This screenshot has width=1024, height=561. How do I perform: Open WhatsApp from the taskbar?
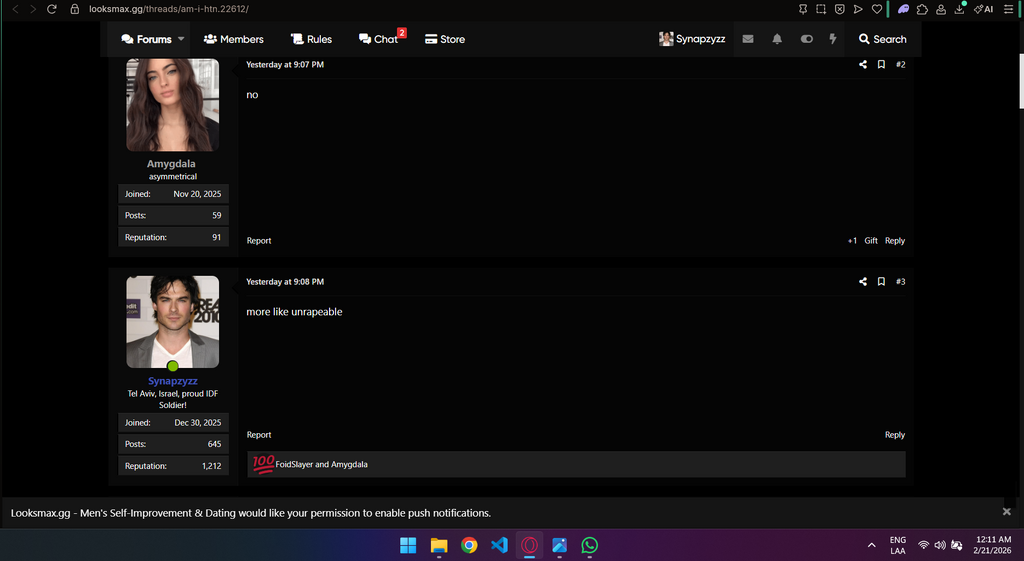(x=590, y=545)
